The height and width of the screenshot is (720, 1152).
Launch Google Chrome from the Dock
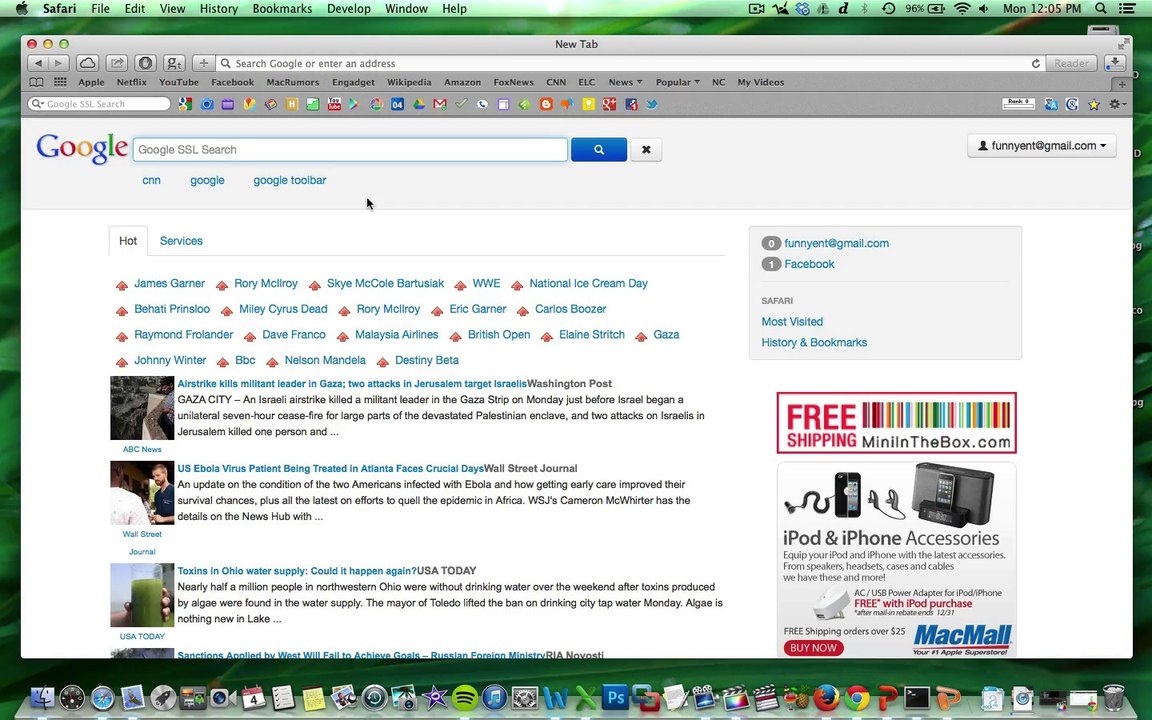[857, 696]
